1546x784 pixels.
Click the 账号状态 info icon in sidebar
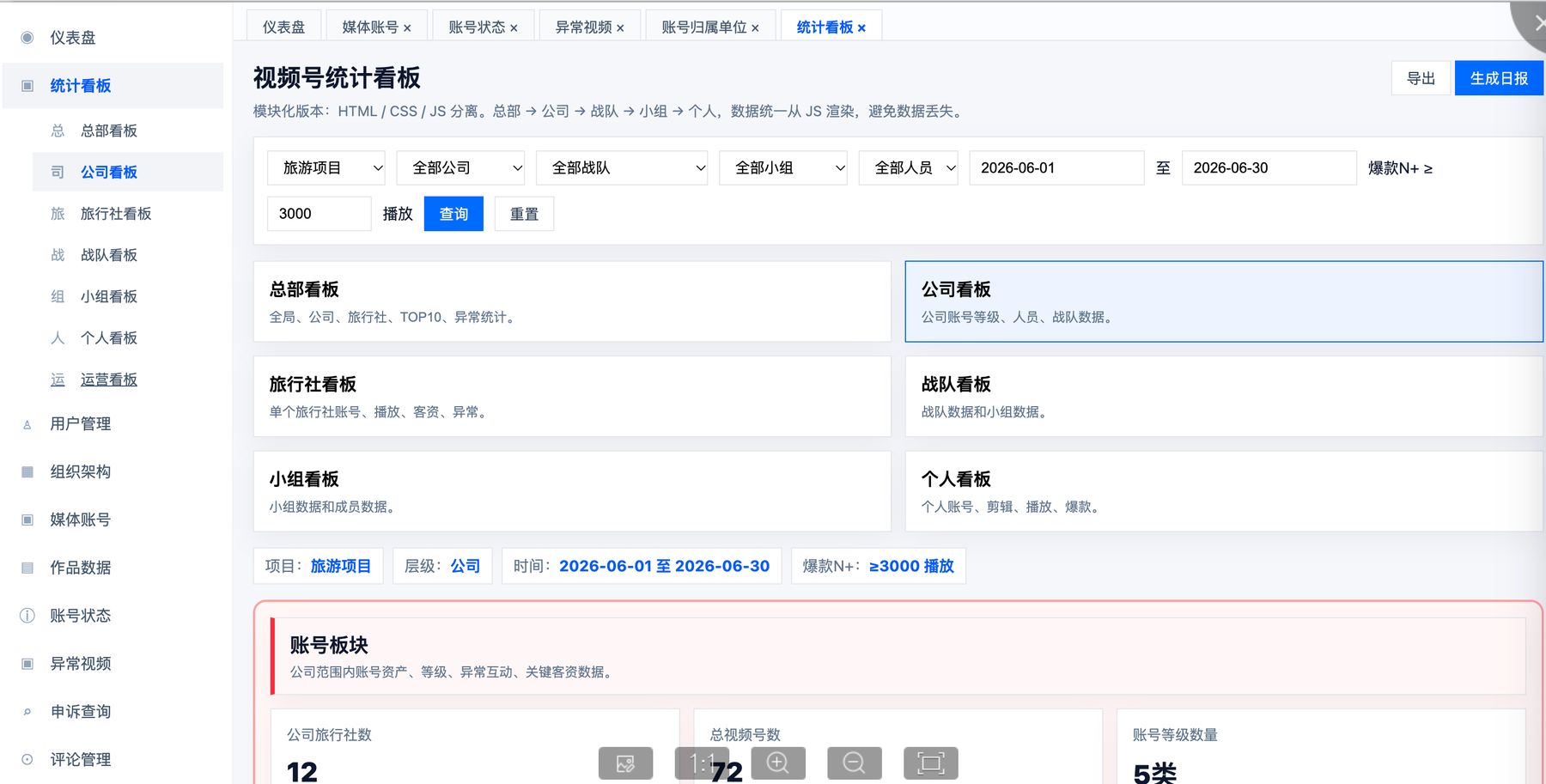(27, 616)
